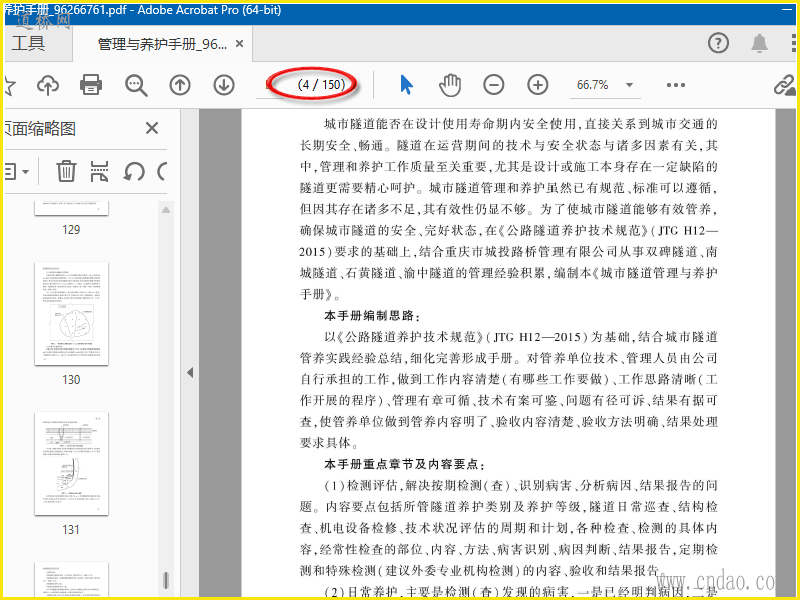Click the heading 本手册重点章节及内容要点

(404, 464)
